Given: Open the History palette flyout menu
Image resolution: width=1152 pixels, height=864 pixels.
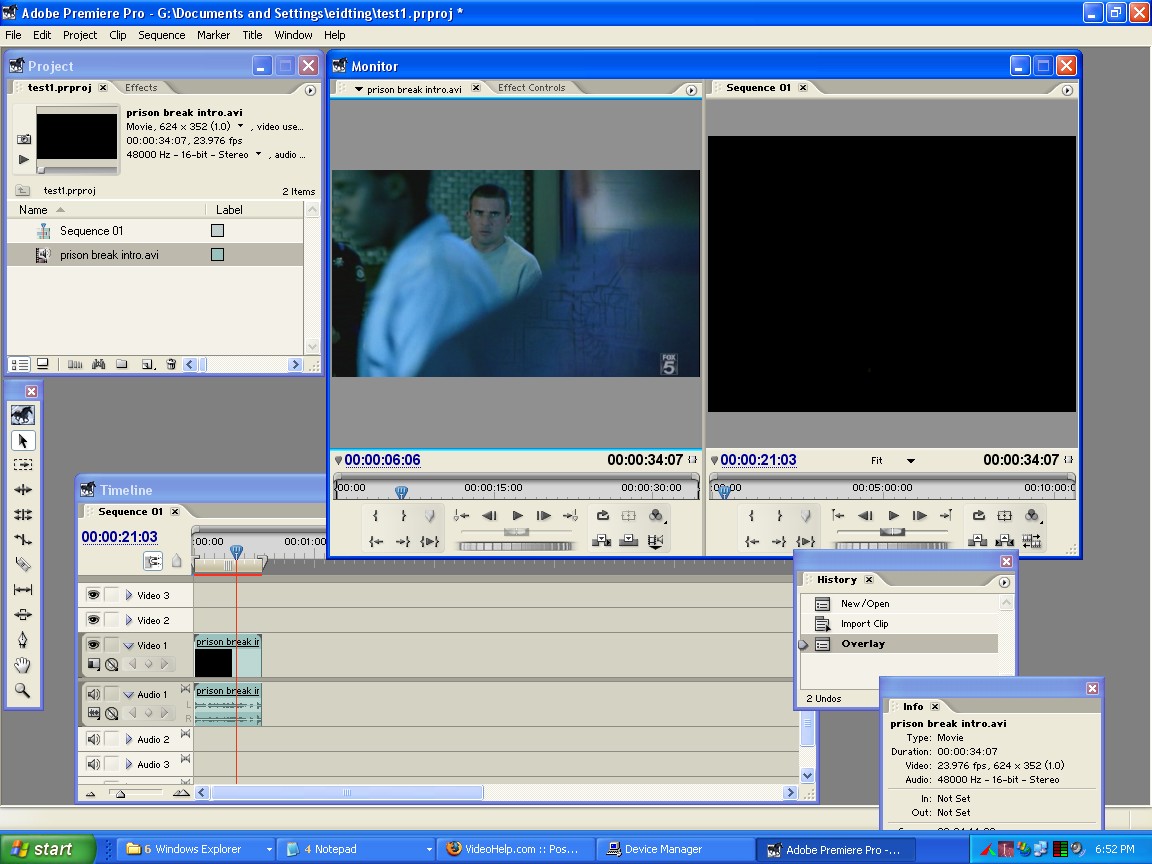Looking at the screenshot, I should point(1004,583).
